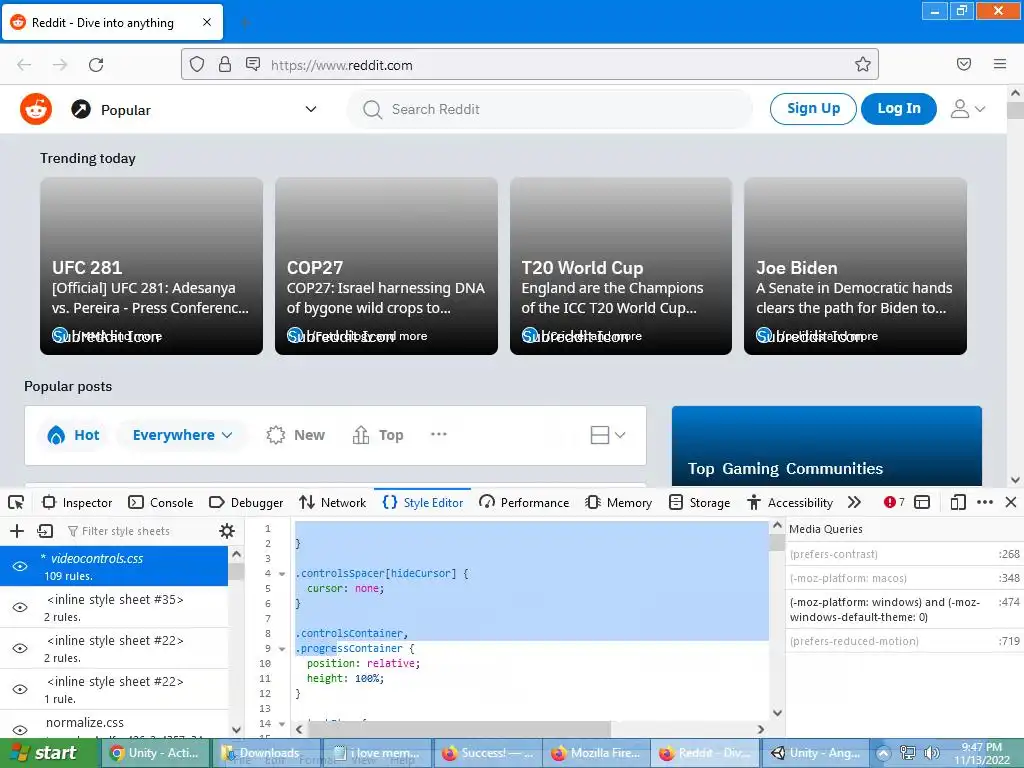Open the Firefox hamburger menu
This screenshot has width=1024, height=768.
pos(1000,64)
